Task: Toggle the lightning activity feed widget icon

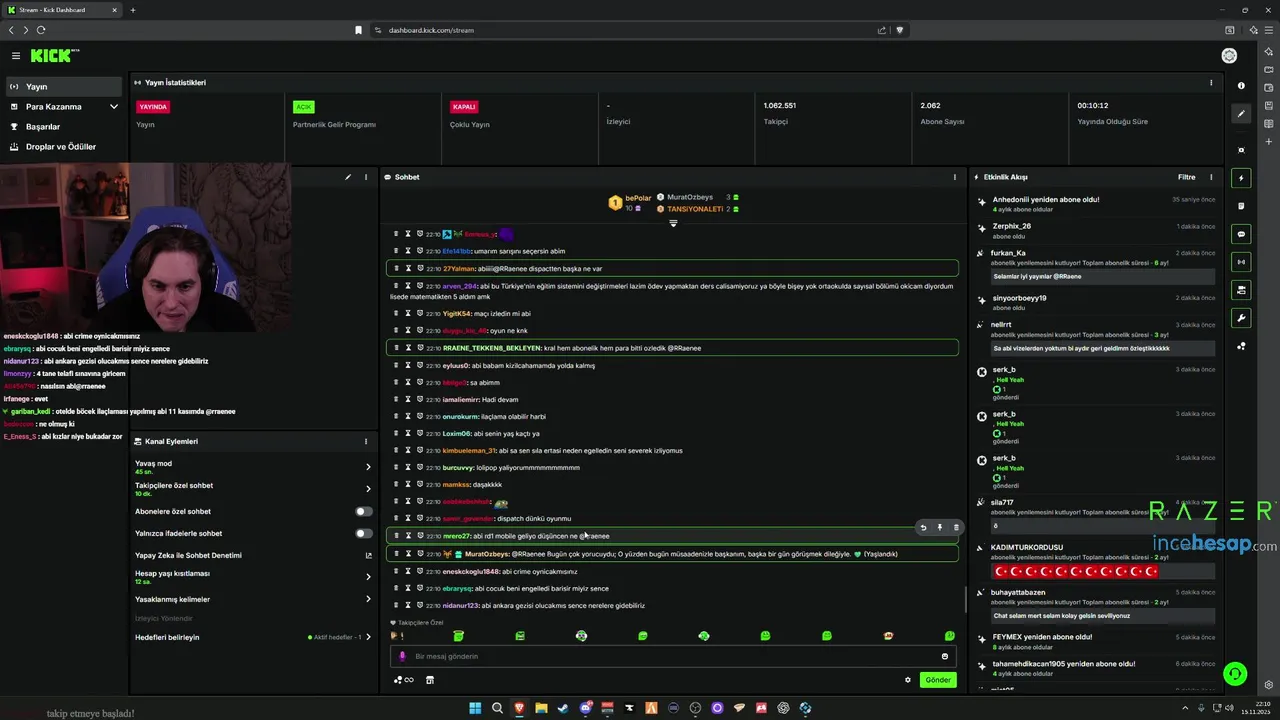Action: [1241, 178]
